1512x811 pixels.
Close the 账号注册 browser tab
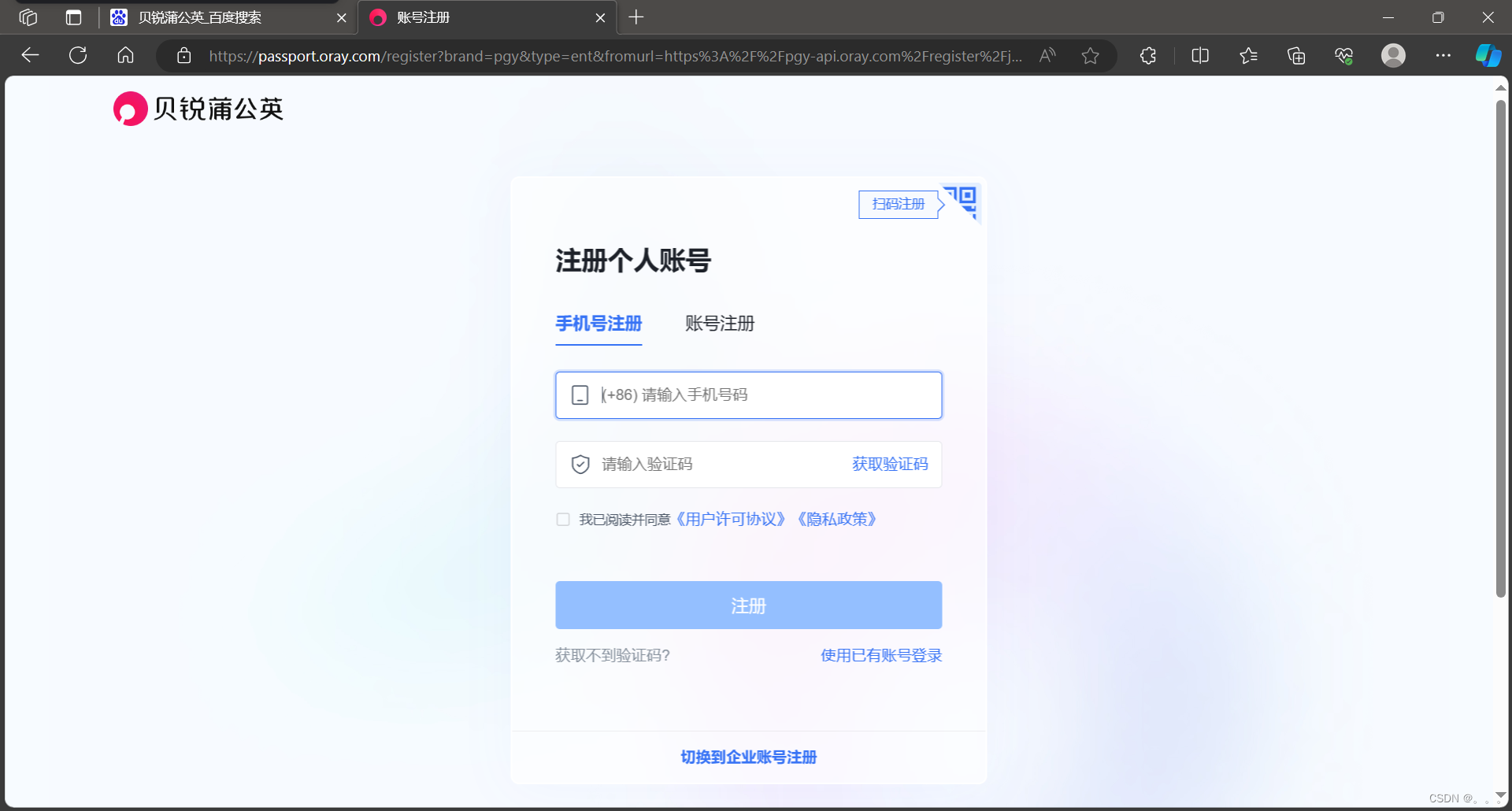(600, 17)
